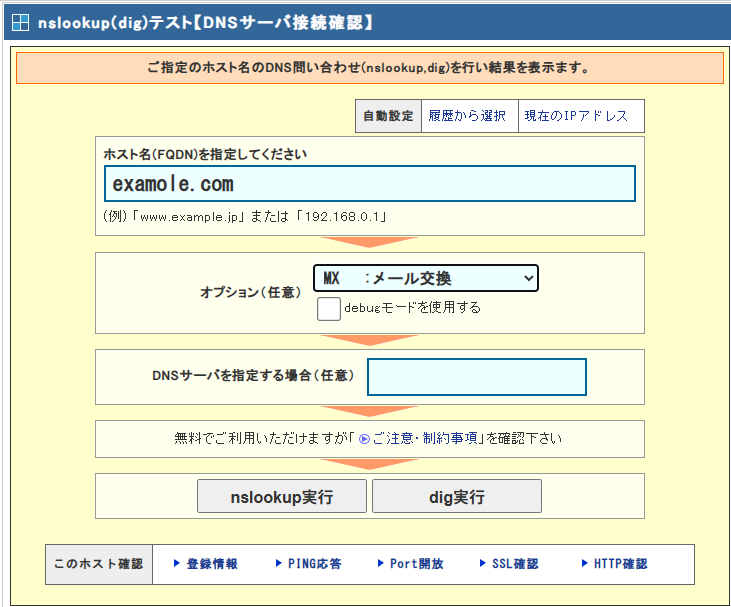731x607 pixels.
Task: Enable the debugモードを使用する checkbox
Action: click(x=329, y=308)
